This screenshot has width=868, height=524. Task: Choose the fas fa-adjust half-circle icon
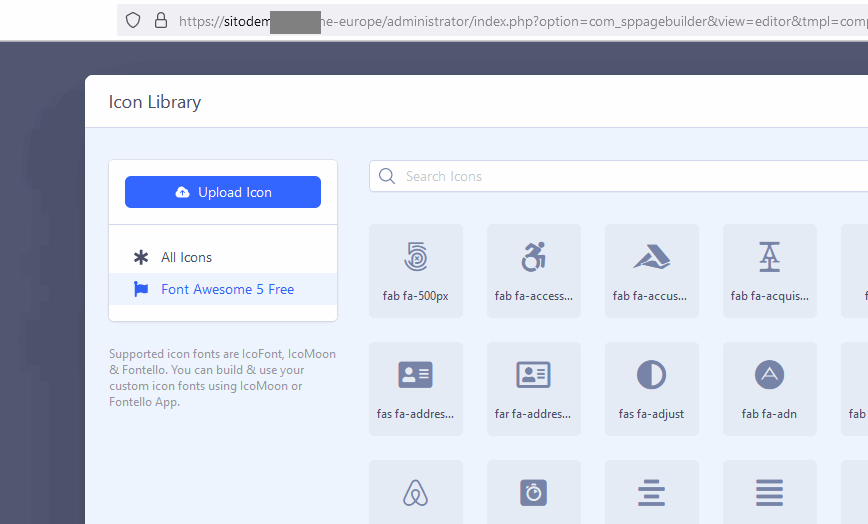click(652, 388)
